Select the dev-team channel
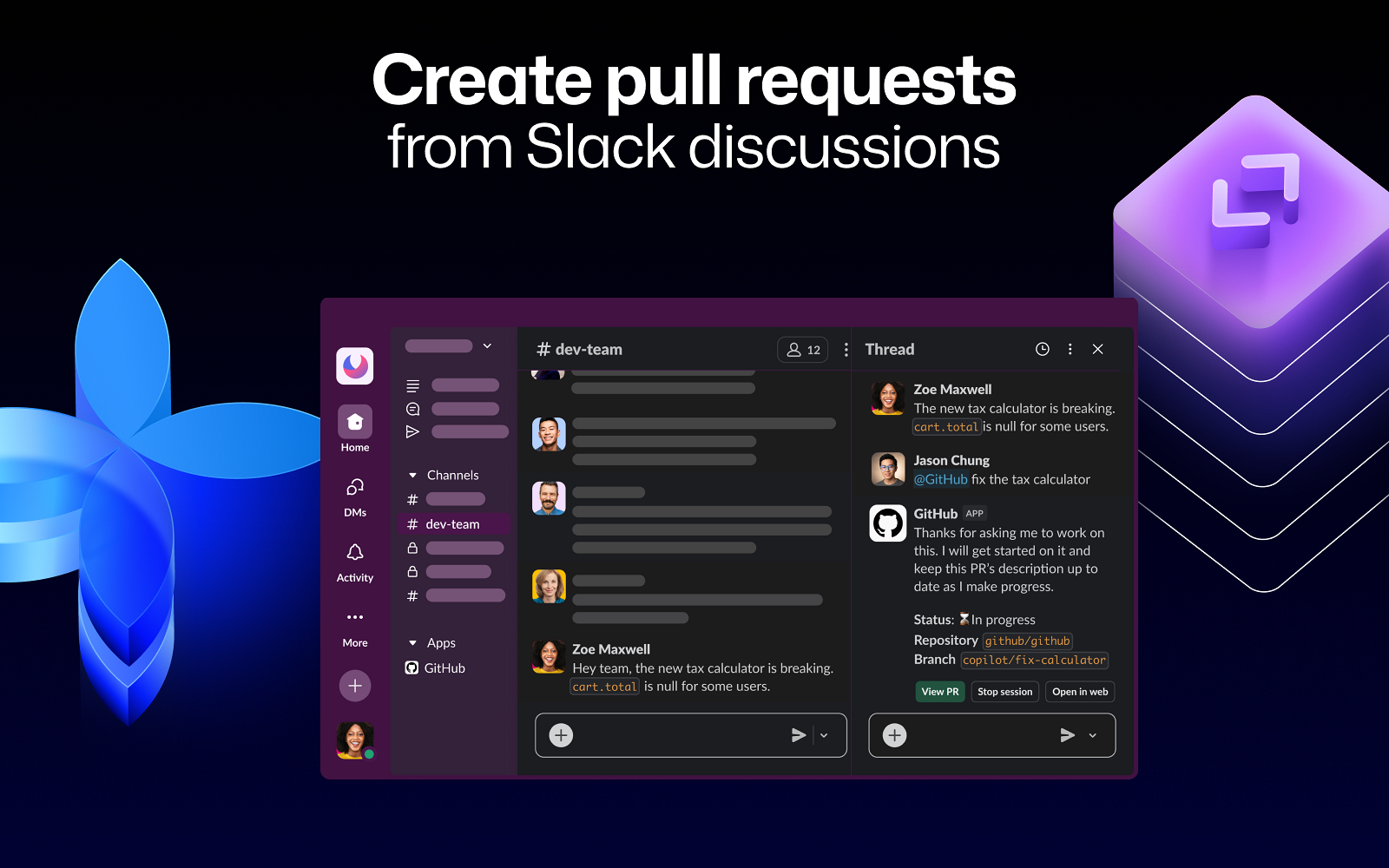 454,524
